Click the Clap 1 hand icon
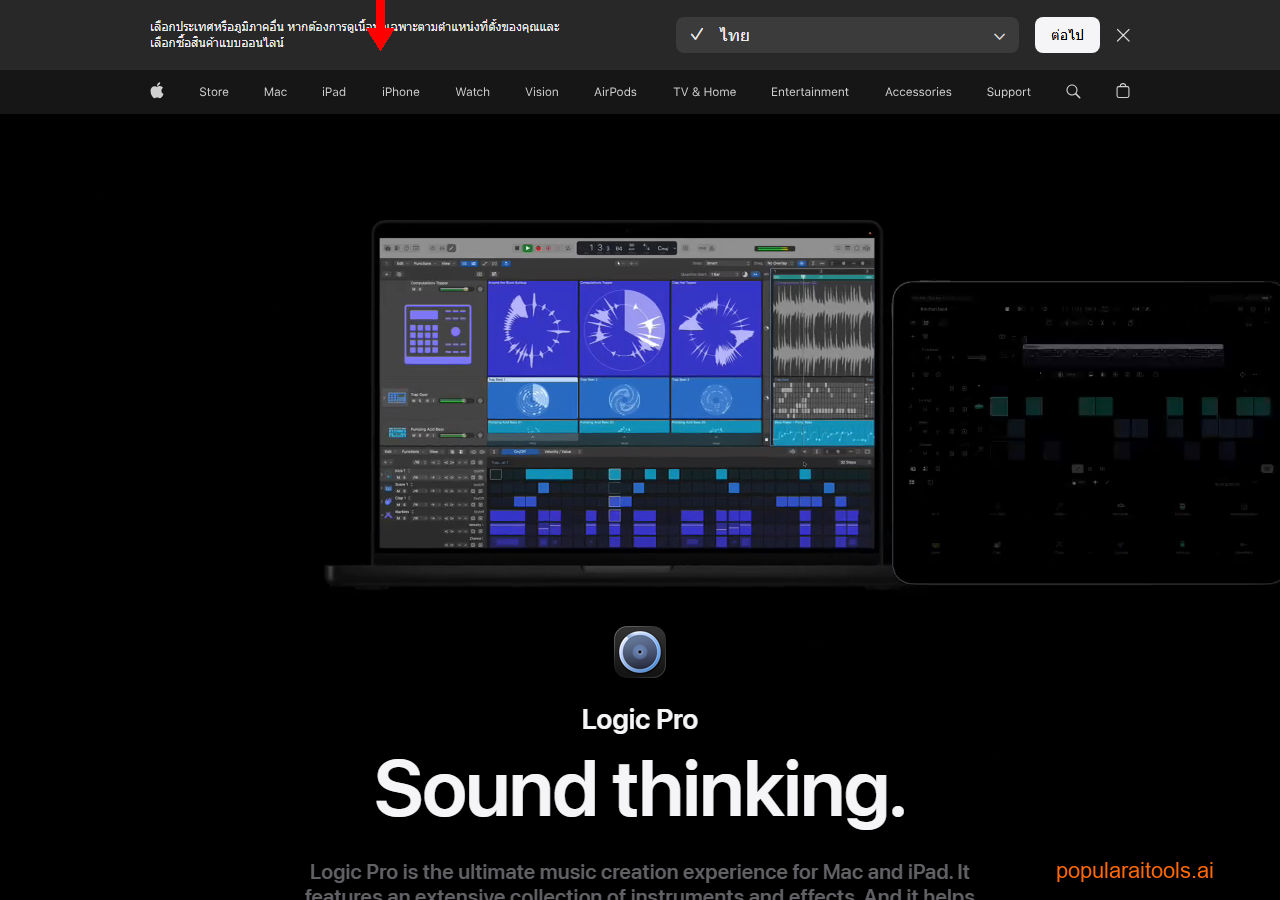The height and width of the screenshot is (900, 1280). click(388, 501)
